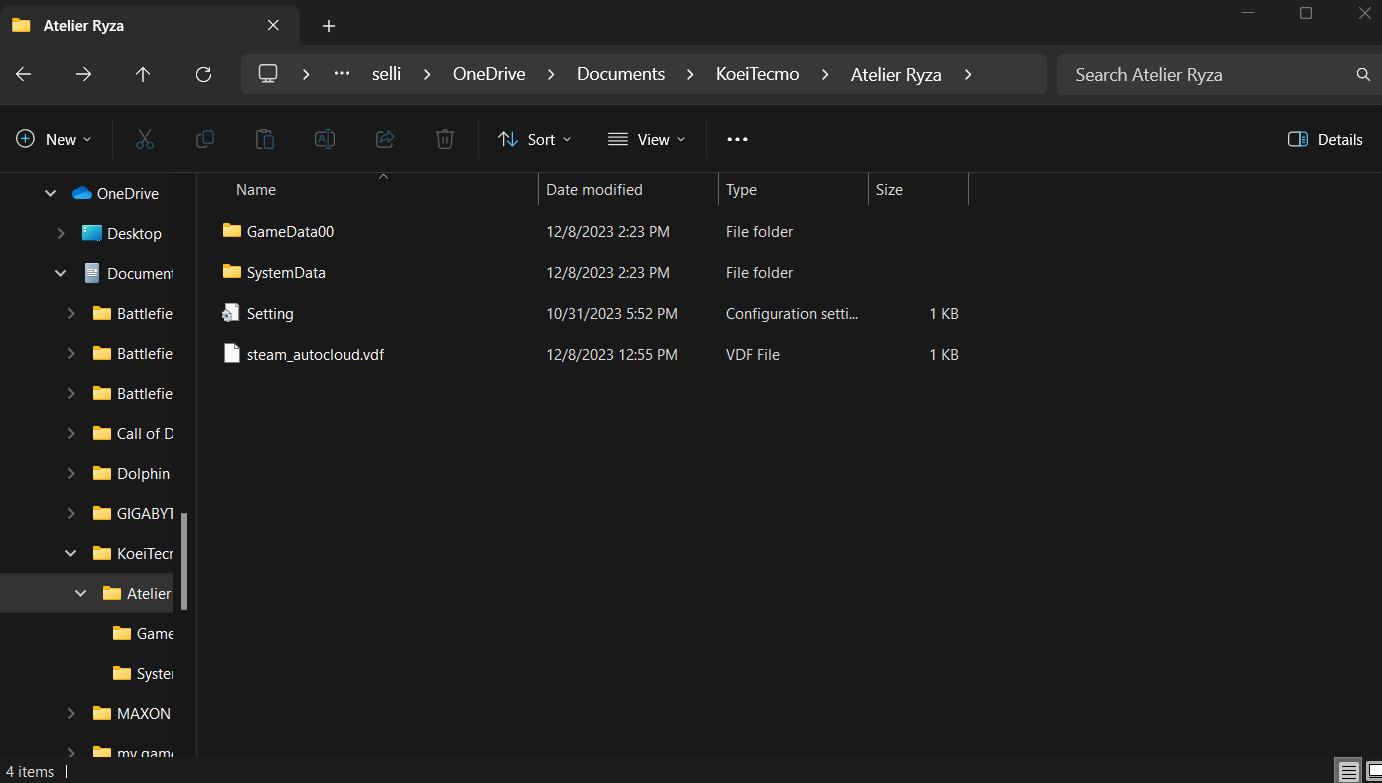Screen dimensions: 1382x783
Task: Toggle the Details pane
Action: click(x=1325, y=139)
